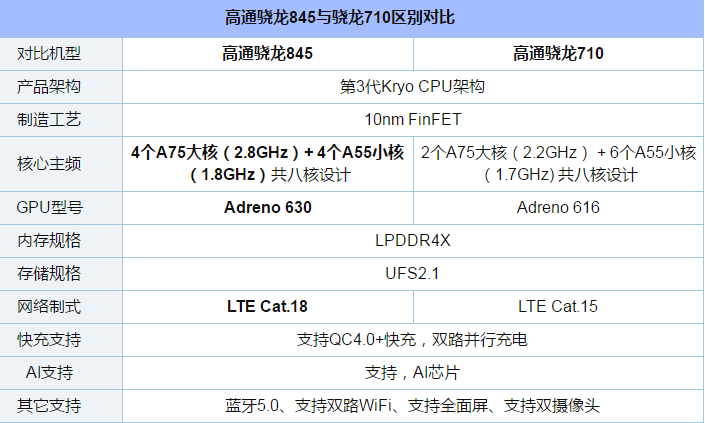Screen dimensions: 705x423
Task: Select the LPDDR4X memory cell
Action: click(x=413, y=240)
